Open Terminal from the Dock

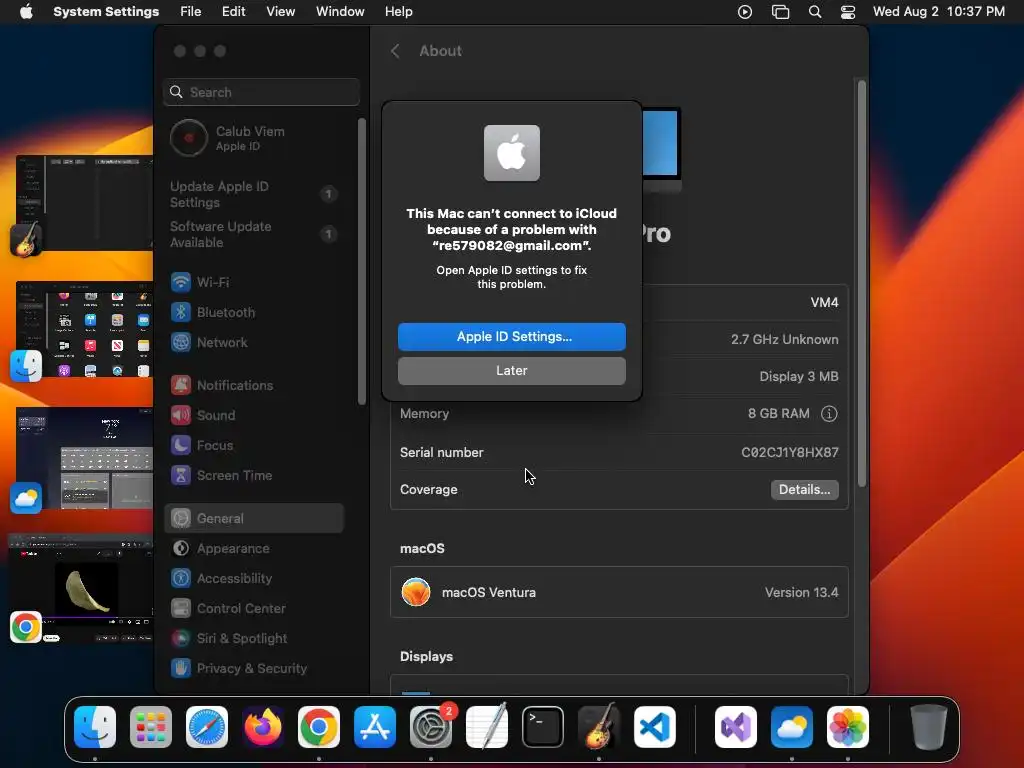543,727
